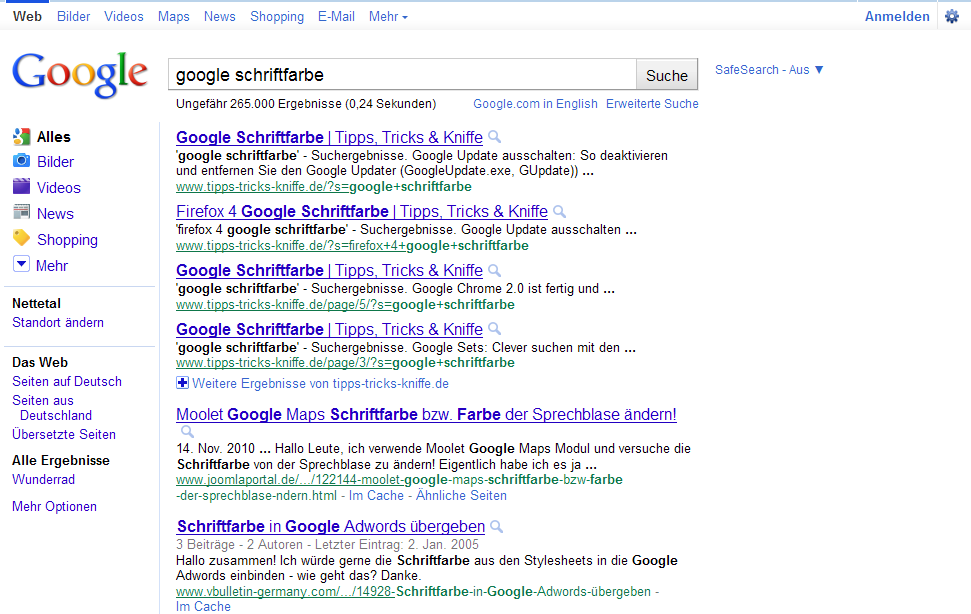This screenshot has width=971, height=614.
Task: Open Moolet Google Maps Schriftfarbe result title
Action: click(x=426, y=415)
